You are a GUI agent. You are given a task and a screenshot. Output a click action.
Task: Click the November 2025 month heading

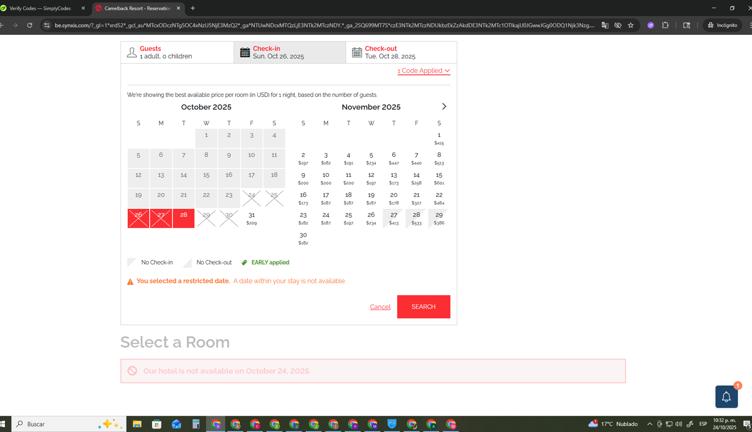(x=371, y=107)
